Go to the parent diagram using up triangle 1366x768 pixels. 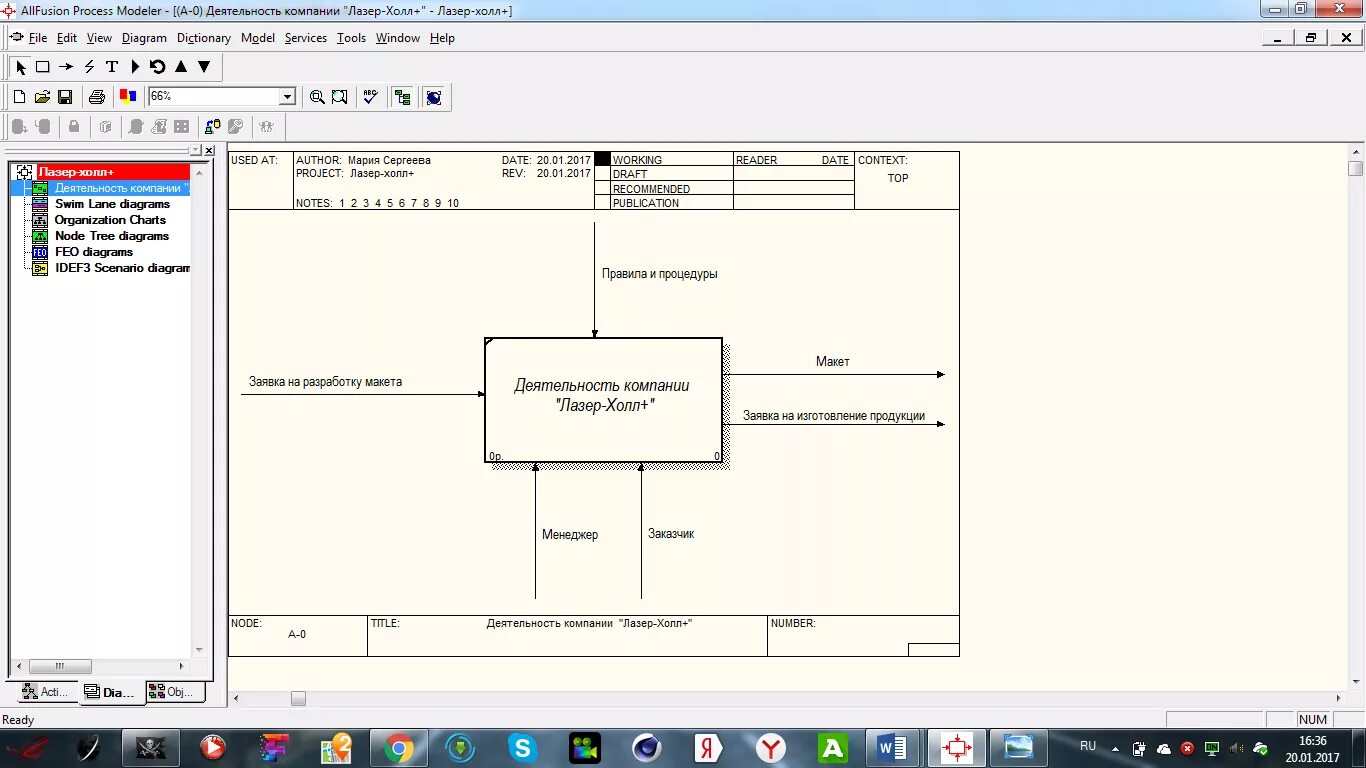point(181,67)
